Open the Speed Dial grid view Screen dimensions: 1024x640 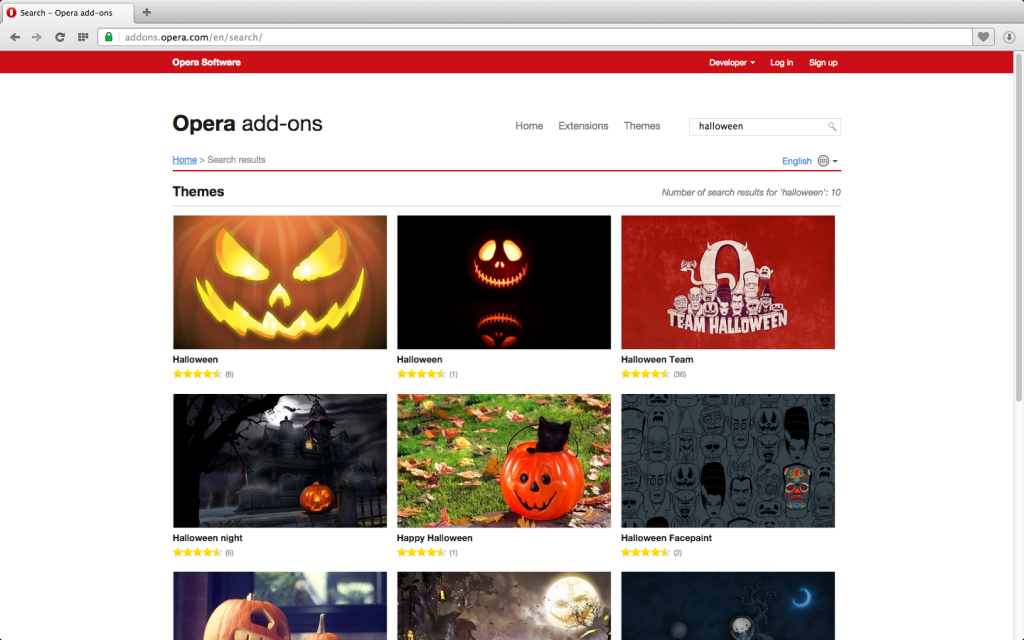83,37
